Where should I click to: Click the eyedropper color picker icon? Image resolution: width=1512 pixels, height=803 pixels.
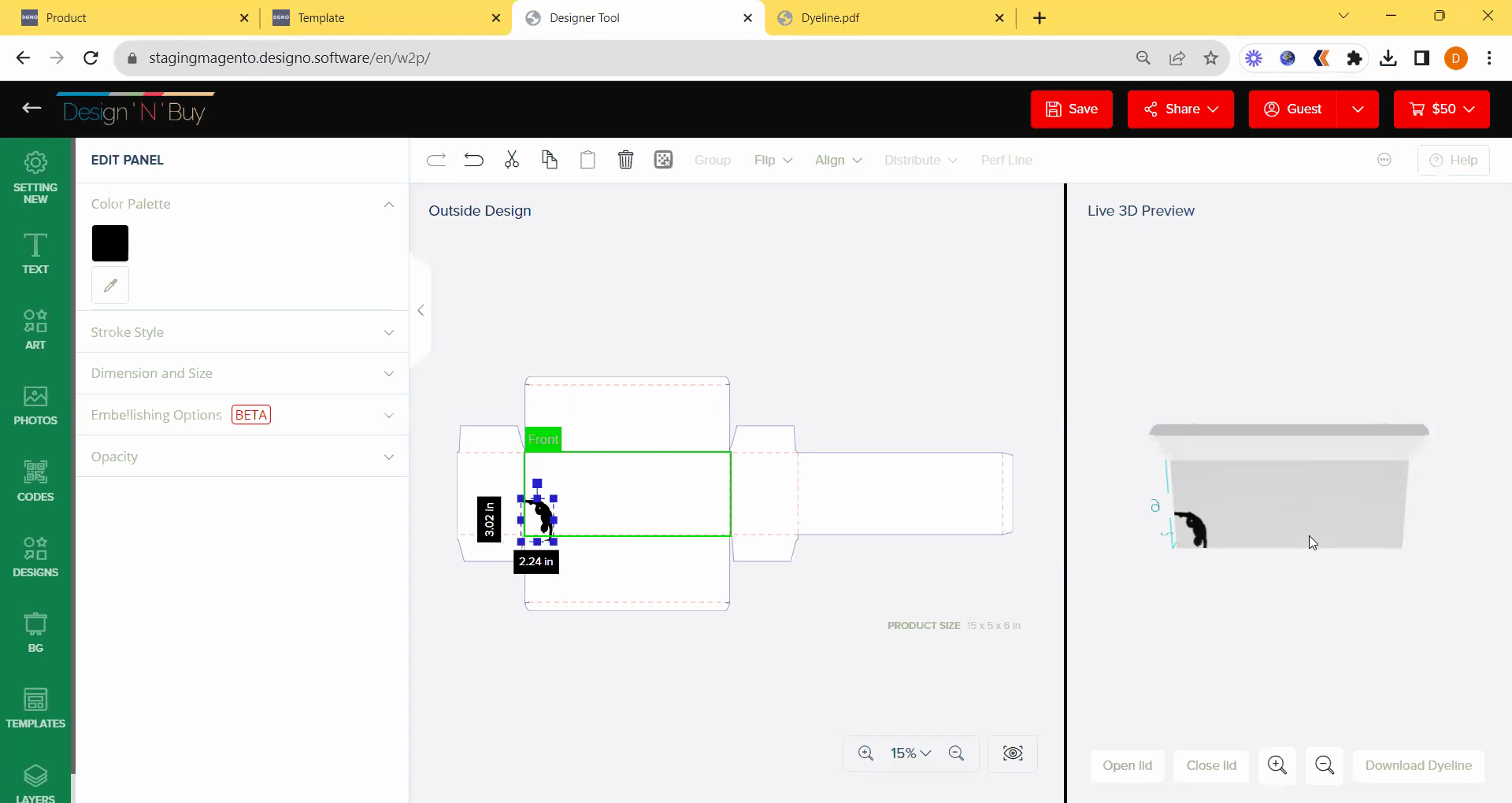(110, 285)
